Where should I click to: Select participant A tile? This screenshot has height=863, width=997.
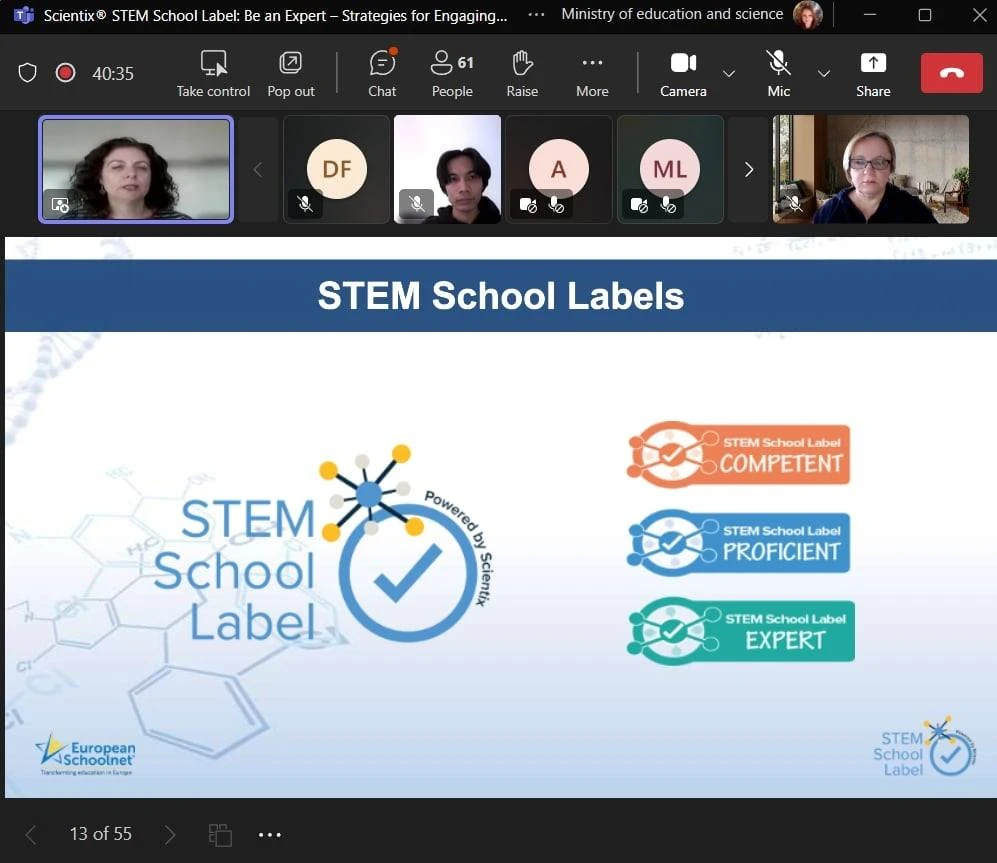pyautogui.click(x=559, y=169)
